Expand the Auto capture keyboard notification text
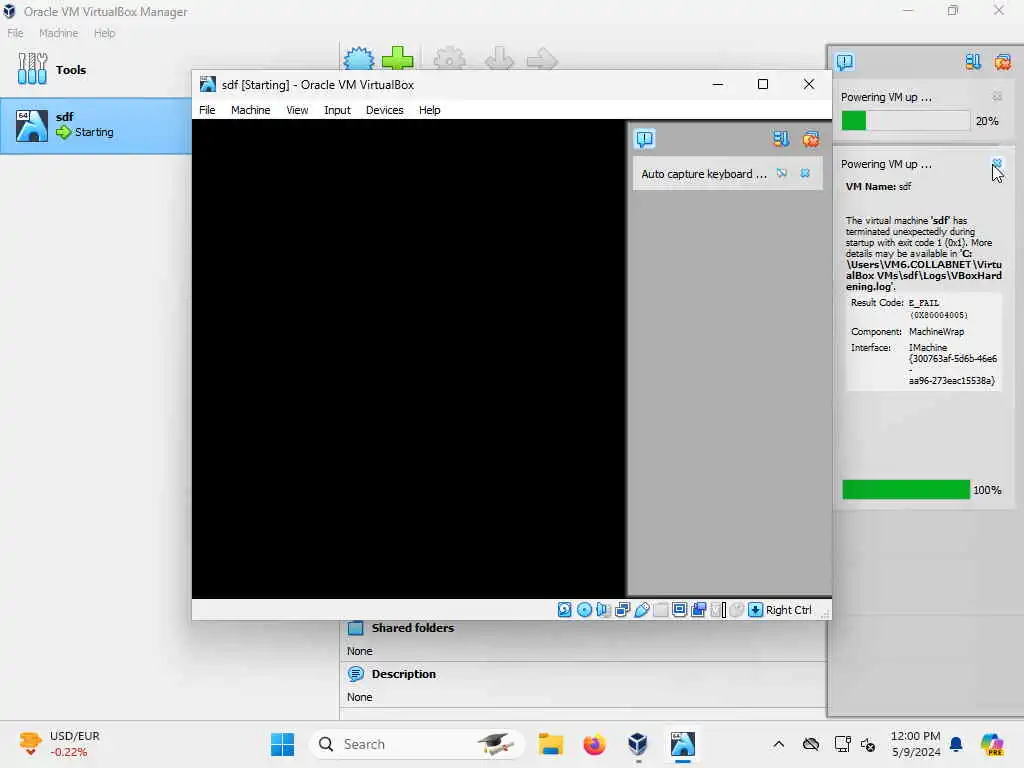 coord(704,174)
